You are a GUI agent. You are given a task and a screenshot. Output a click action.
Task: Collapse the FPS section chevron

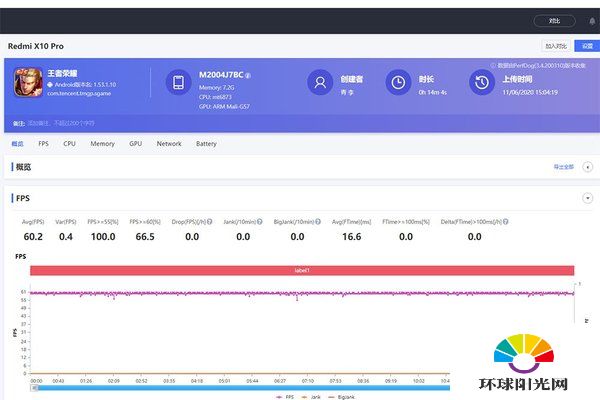pos(587,198)
